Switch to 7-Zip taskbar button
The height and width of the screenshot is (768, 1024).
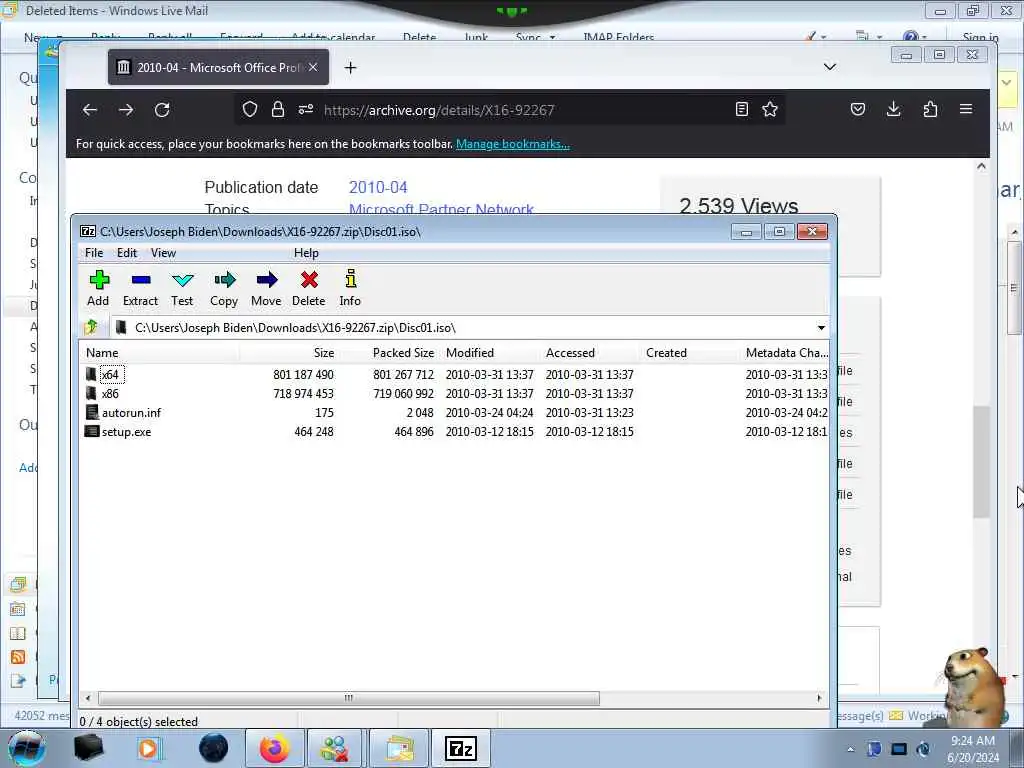click(460, 748)
